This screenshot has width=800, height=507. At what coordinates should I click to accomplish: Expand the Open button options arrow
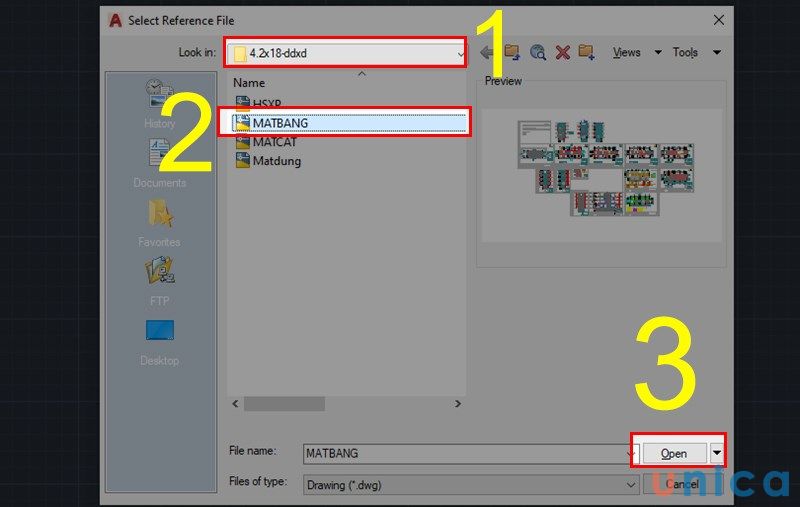click(717, 453)
